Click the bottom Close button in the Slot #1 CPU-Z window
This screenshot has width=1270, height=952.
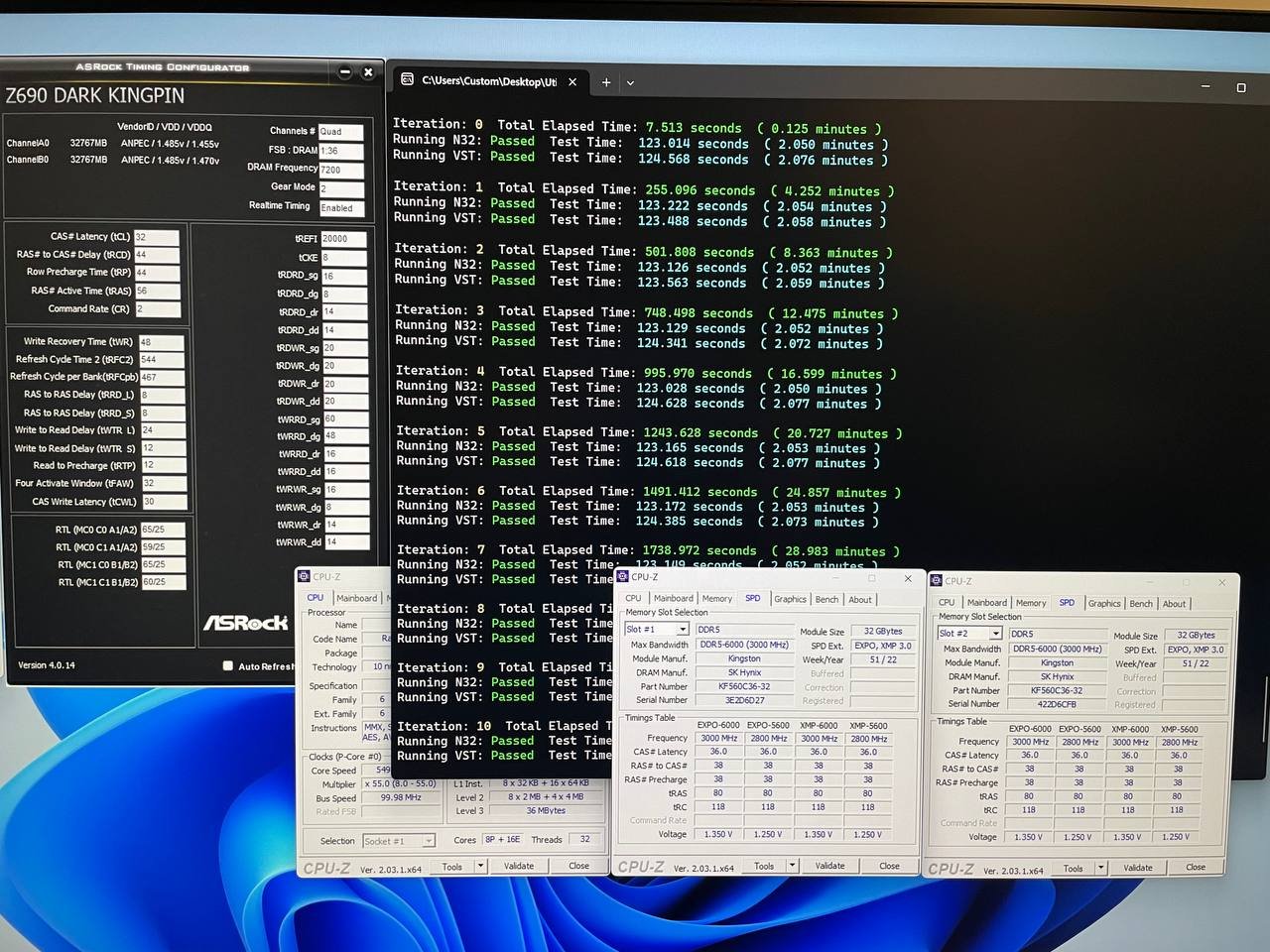[889, 866]
